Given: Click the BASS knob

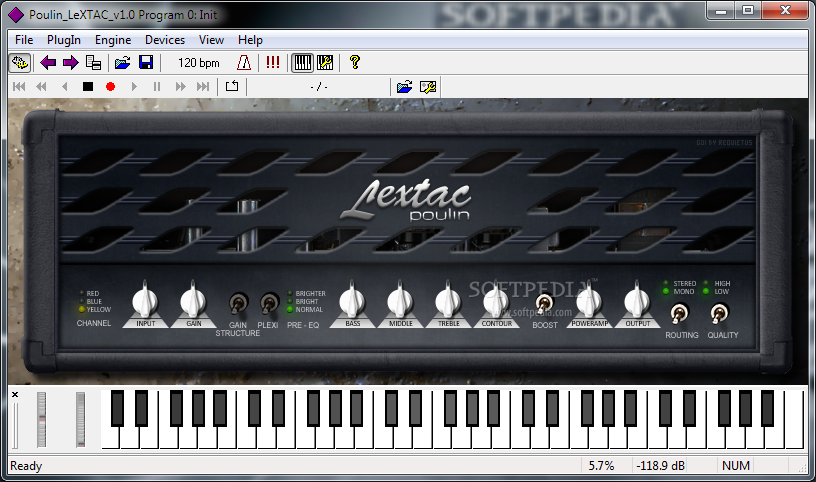Looking at the screenshot, I should (x=352, y=299).
